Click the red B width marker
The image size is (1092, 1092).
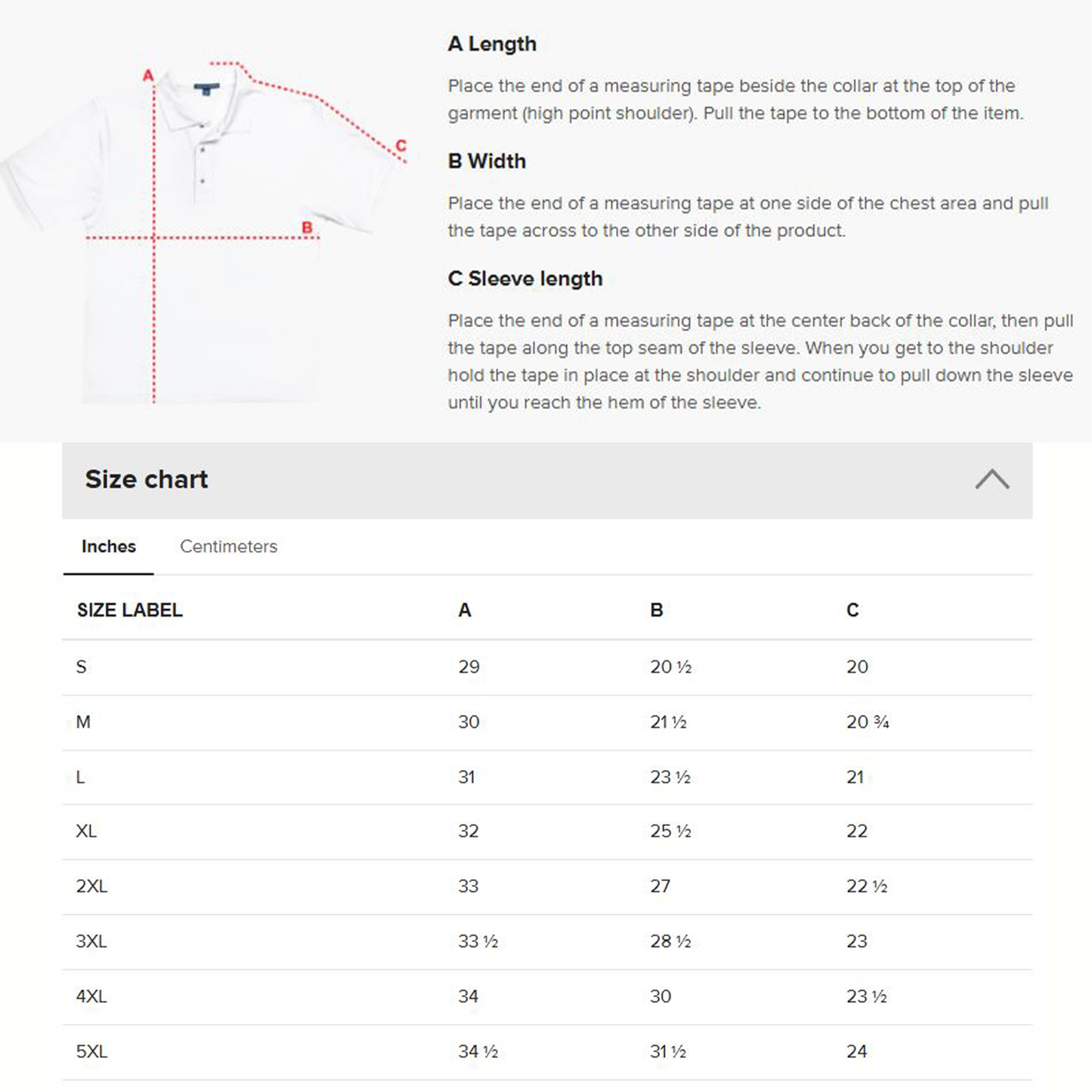click(x=307, y=227)
